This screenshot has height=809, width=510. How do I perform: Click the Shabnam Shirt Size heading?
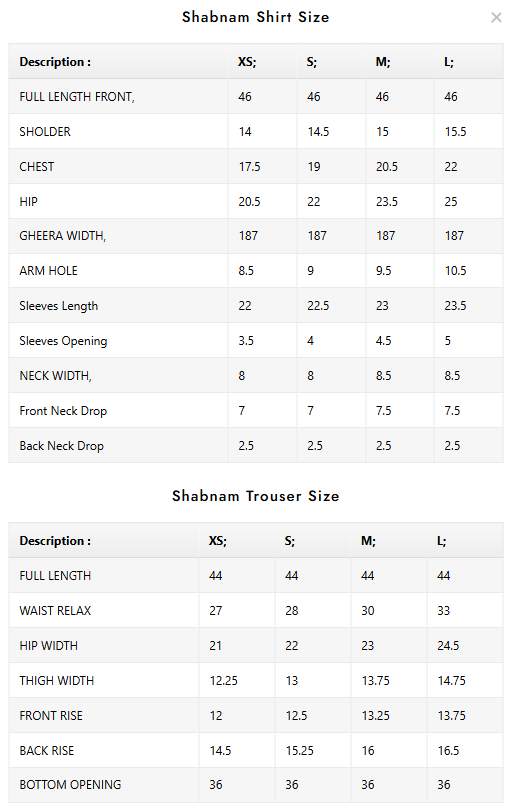click(256, 17)
